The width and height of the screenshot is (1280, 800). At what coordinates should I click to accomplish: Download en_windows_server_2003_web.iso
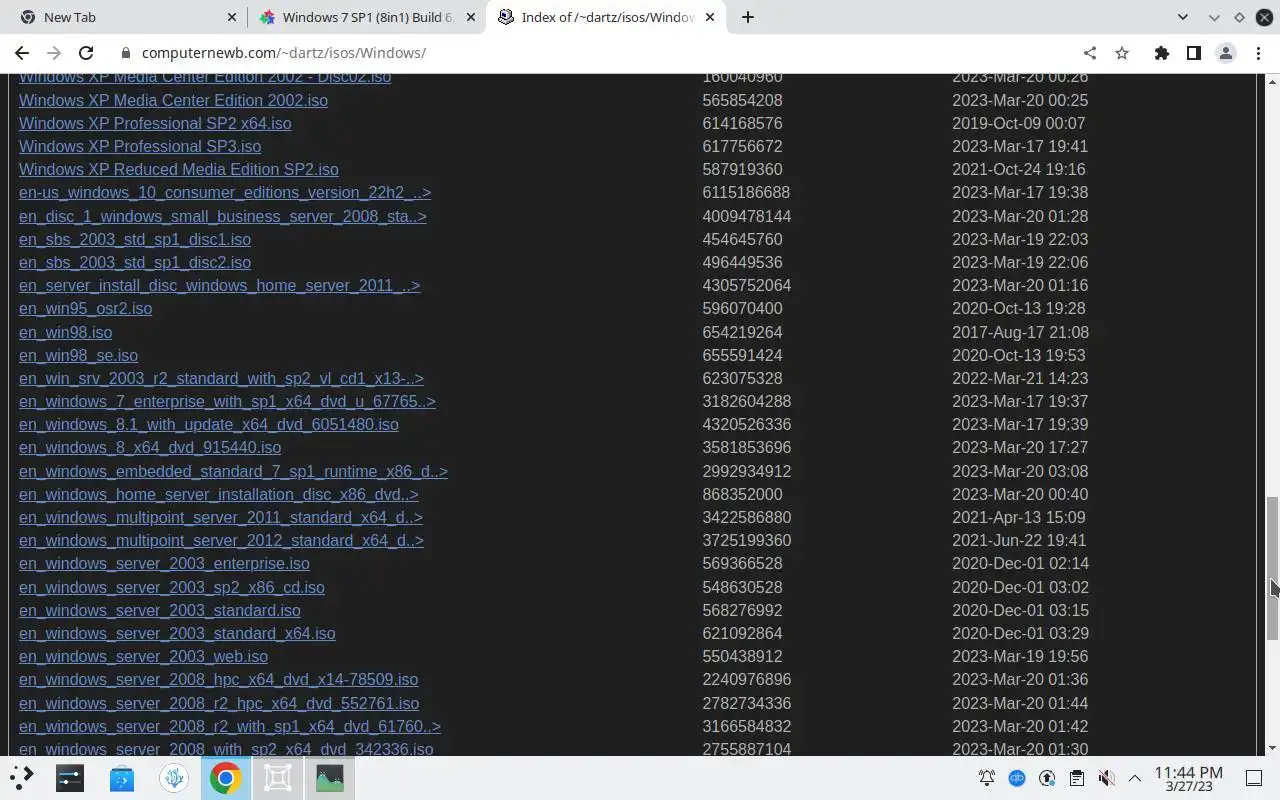(143, 656)
